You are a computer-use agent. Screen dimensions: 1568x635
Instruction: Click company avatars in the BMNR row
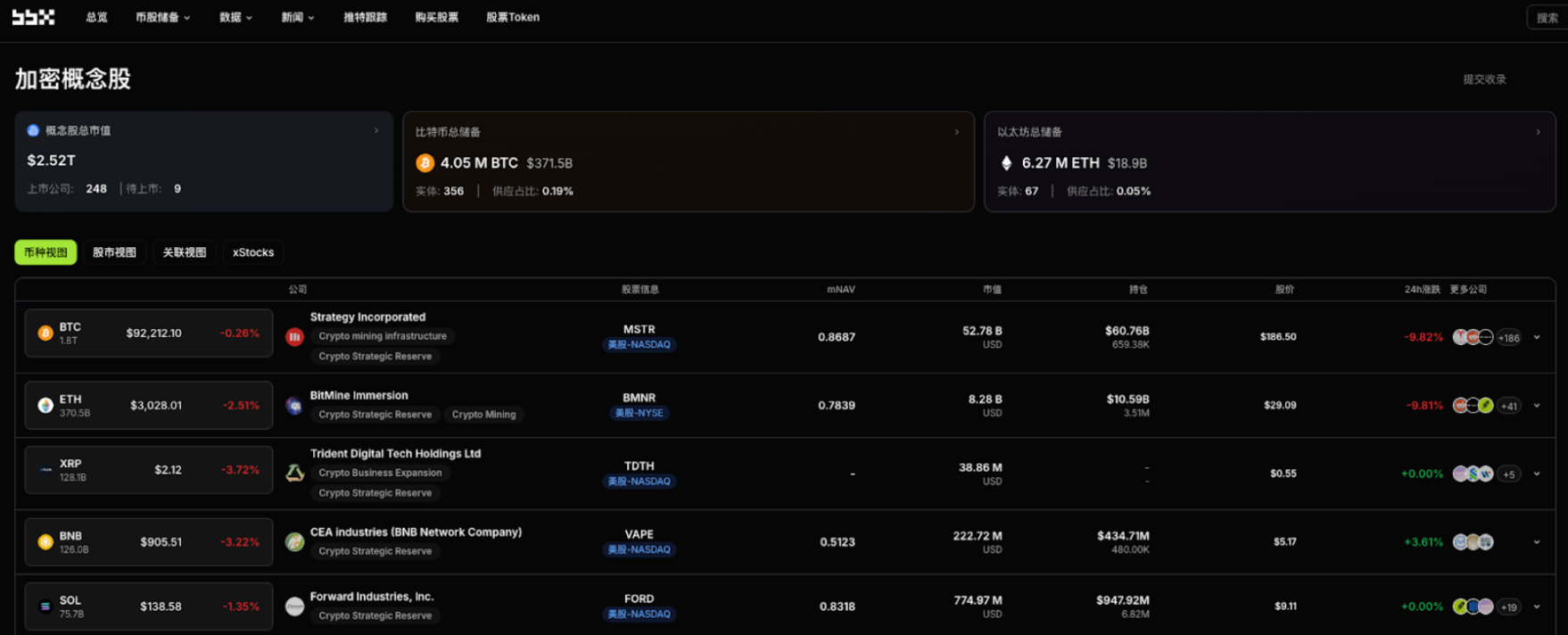[x=1473, y=406]
